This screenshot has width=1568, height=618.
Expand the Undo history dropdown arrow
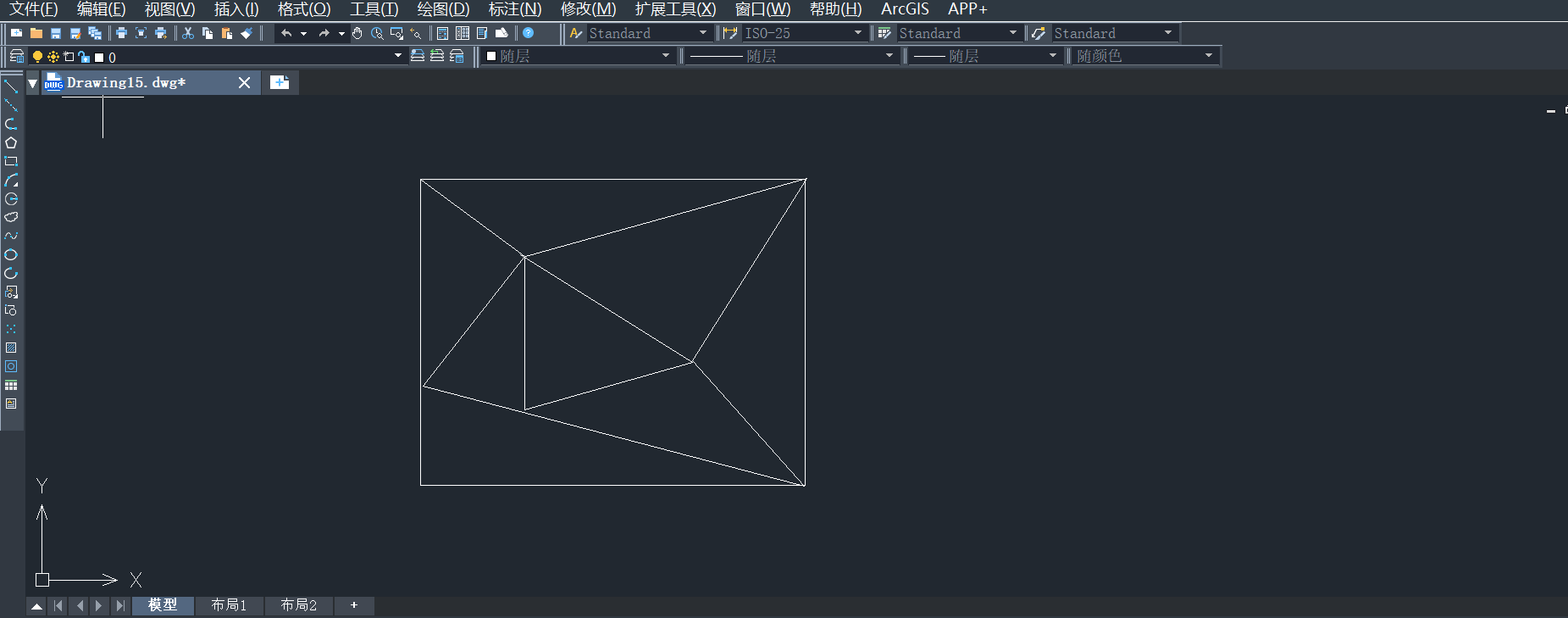pyautogui.click(x=303, y=33)
